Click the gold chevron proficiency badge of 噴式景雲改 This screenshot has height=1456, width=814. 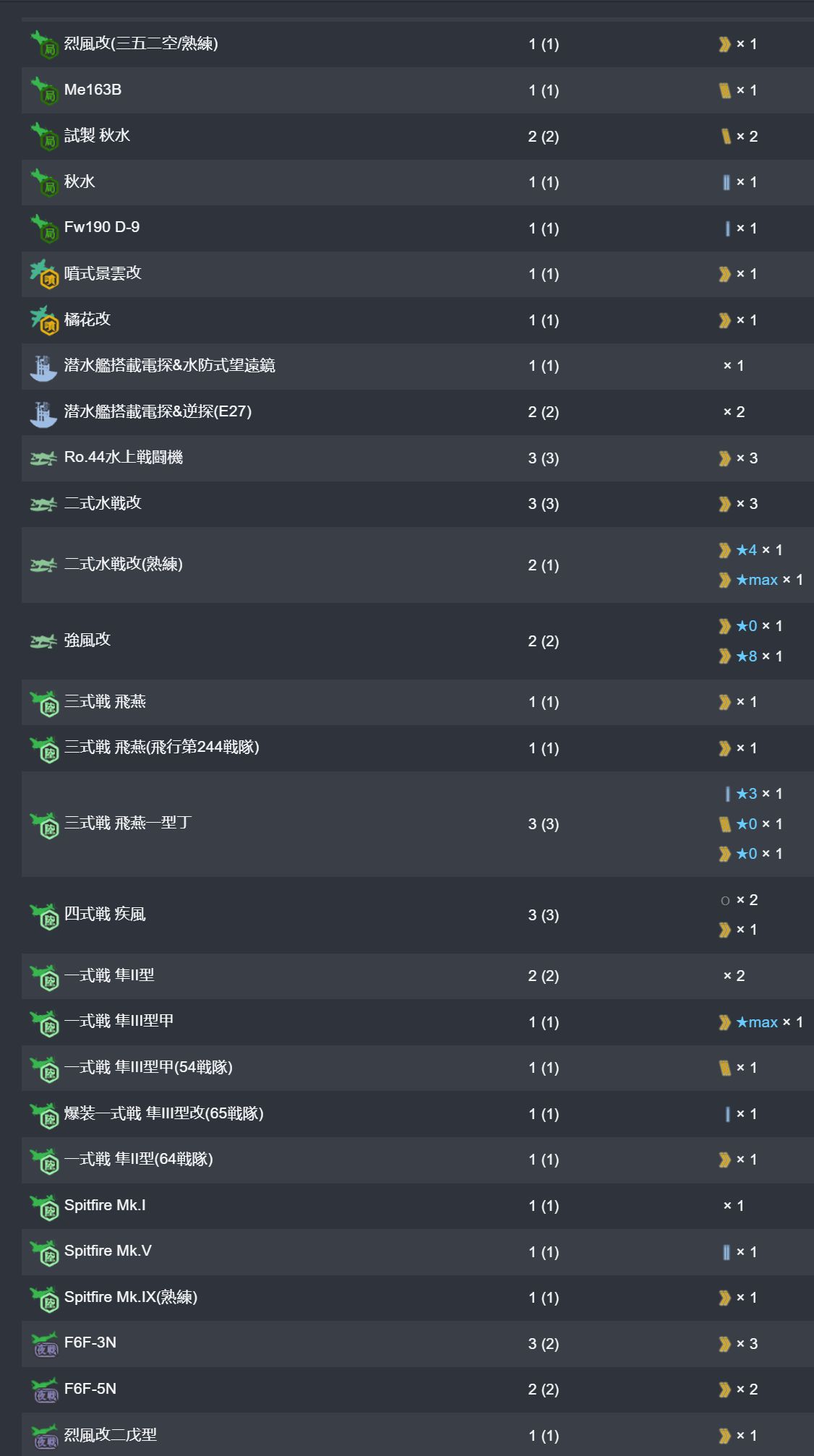725,274
